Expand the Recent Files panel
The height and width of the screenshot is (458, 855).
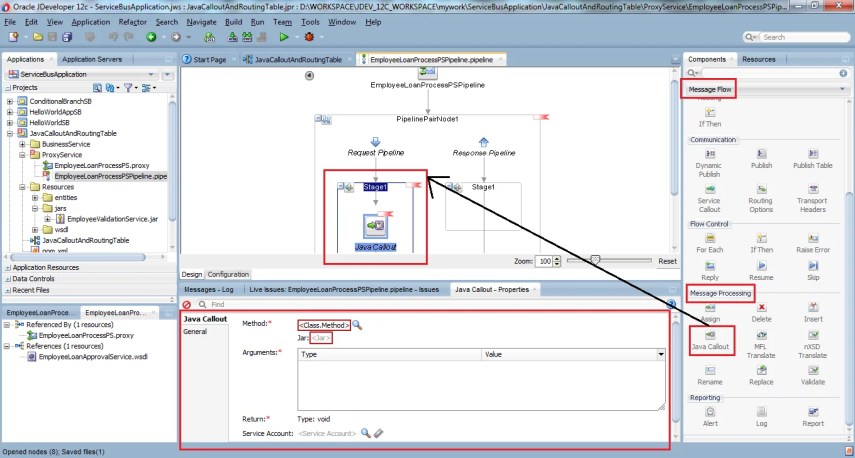(x=8, y=290)
